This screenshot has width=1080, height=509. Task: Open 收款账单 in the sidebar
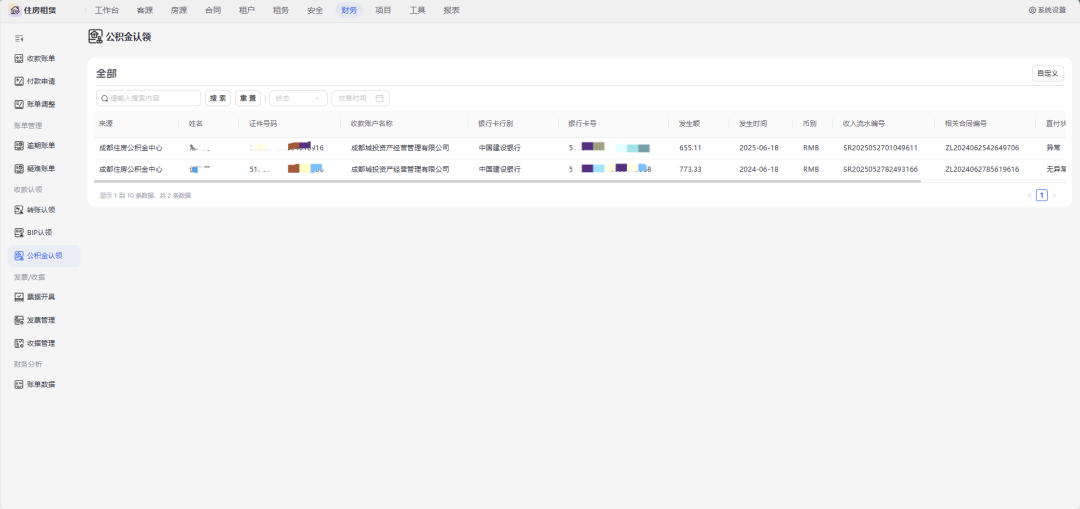point(40,59)
